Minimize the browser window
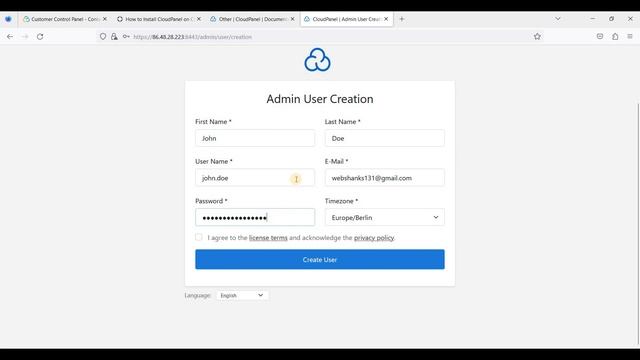Image resolution: width=640 pixels, height=360 pixels. 592,19
